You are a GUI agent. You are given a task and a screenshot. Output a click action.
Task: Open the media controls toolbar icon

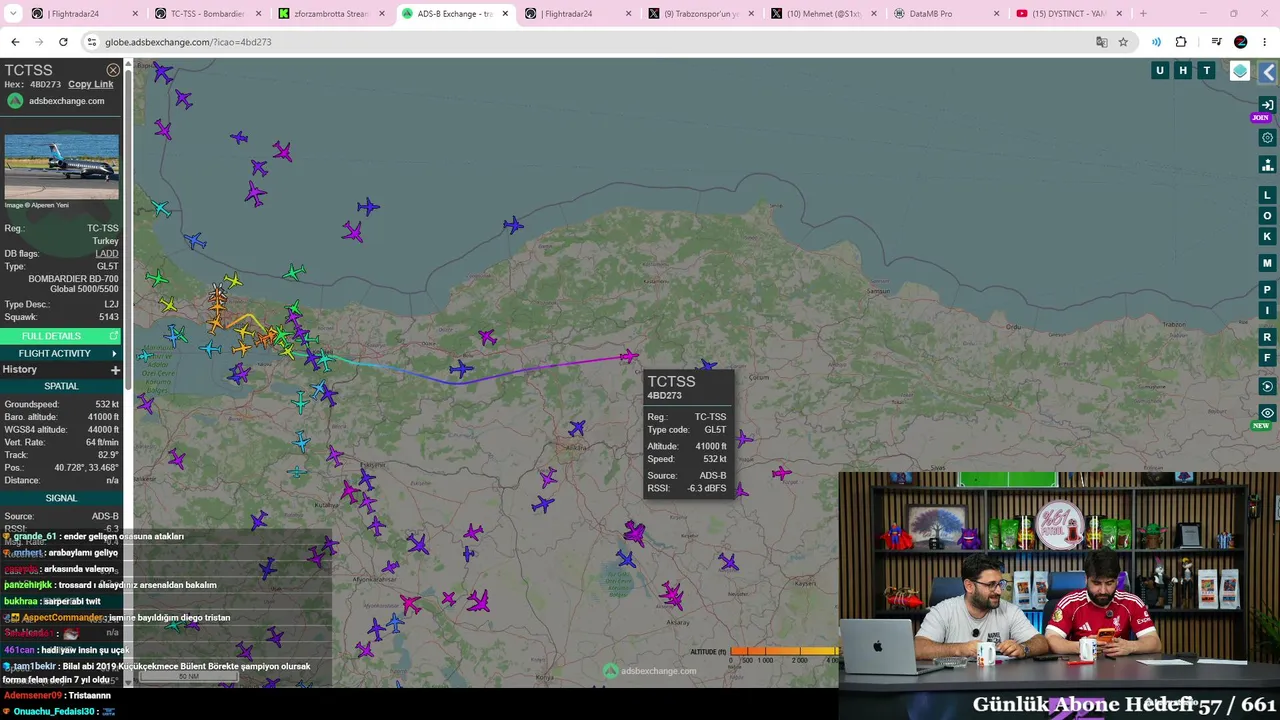click(x=1216, y=42)
